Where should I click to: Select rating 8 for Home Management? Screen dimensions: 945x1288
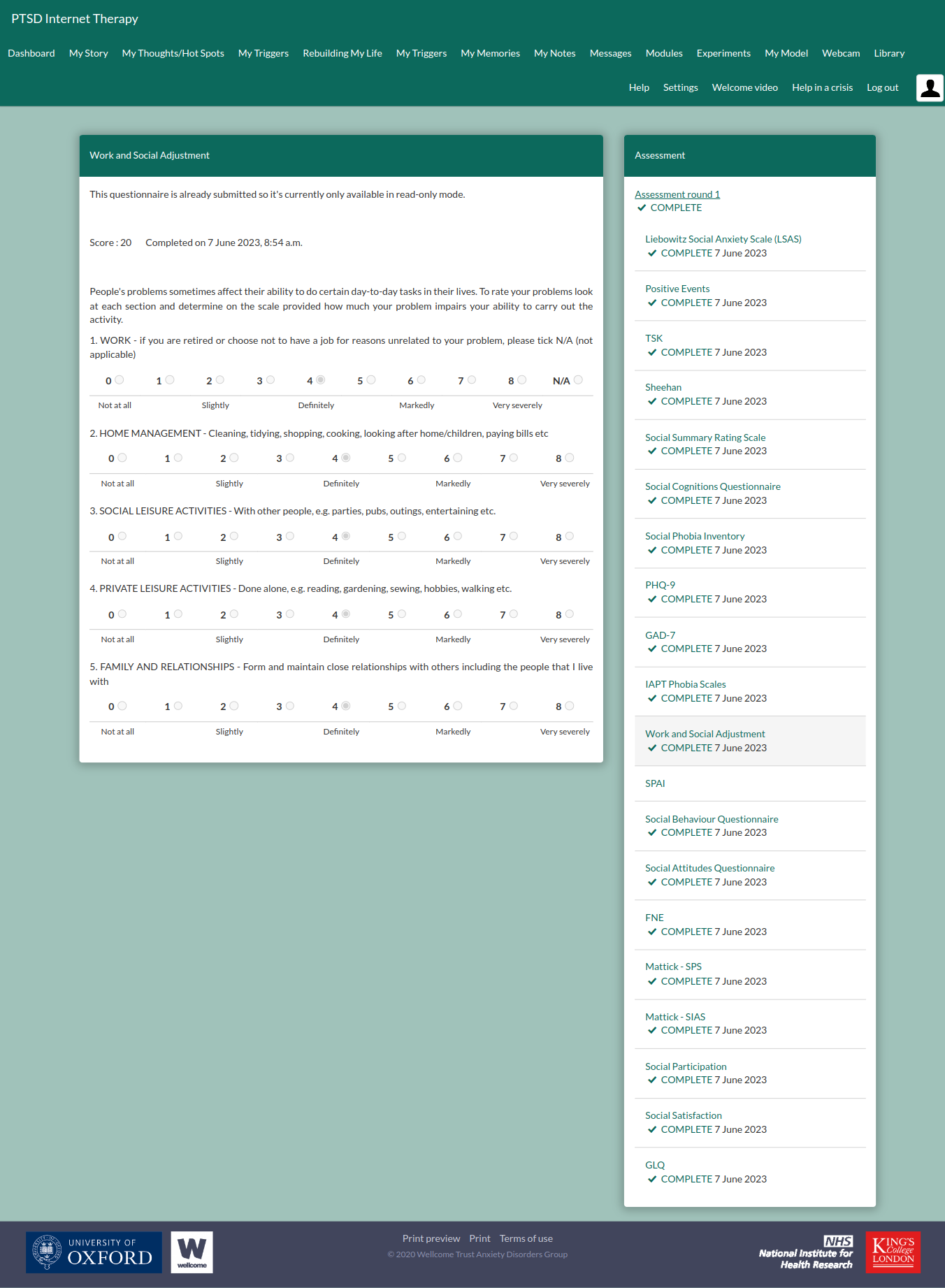[x=570, y=458]
